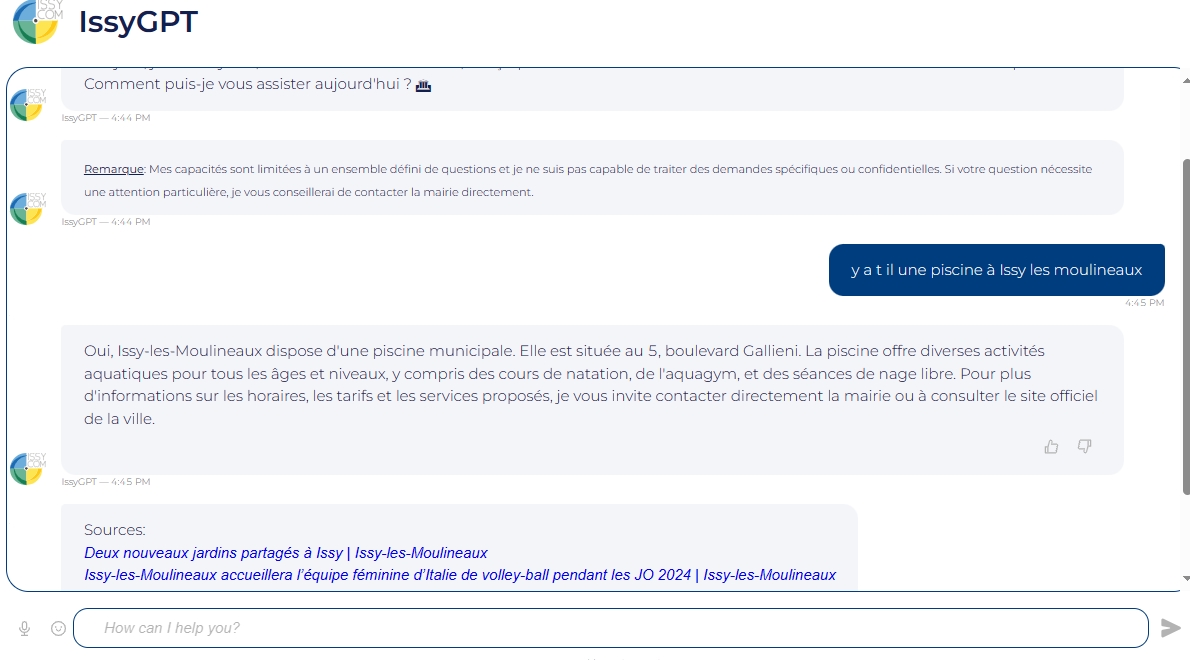The height and width of the screenshot is (660, 1190).
Task: Open the JO 2024 volley-ball source link
Action: point(460,575)
